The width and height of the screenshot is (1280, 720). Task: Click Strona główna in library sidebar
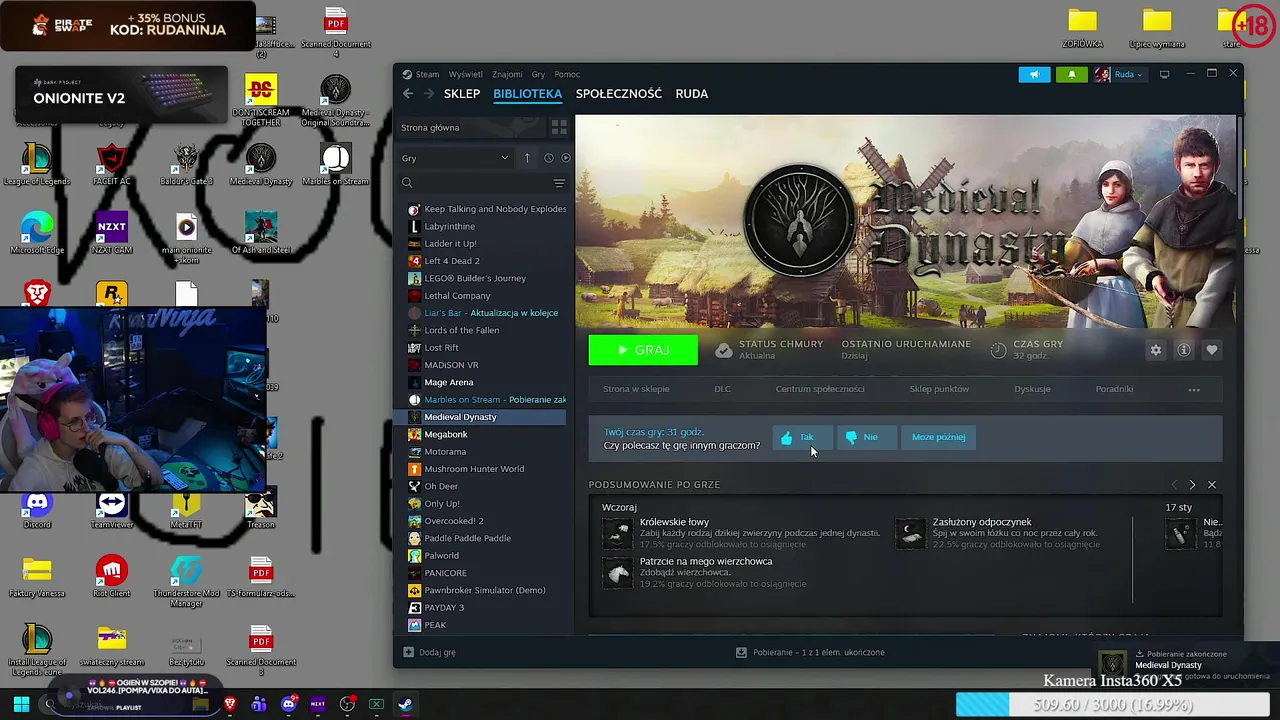tap(430, 128)
